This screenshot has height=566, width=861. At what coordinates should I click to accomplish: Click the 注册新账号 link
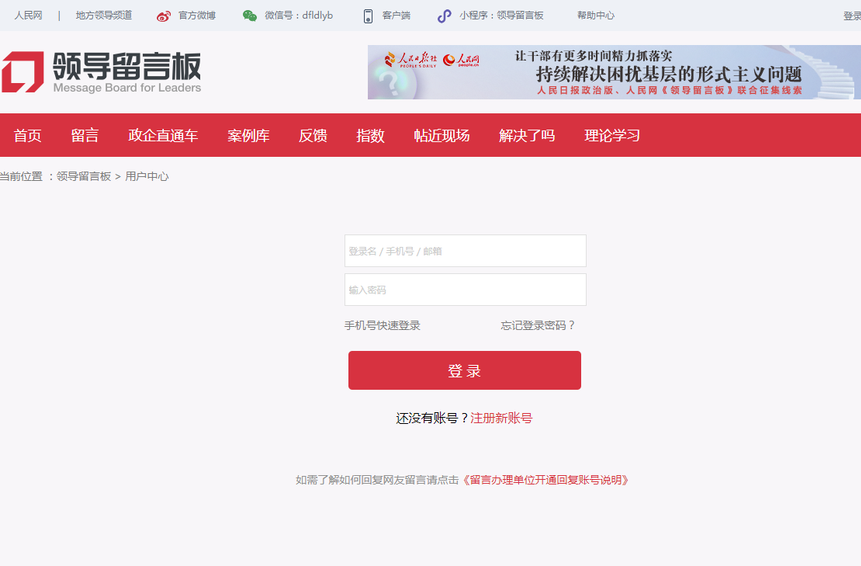(x=501, y=418)
